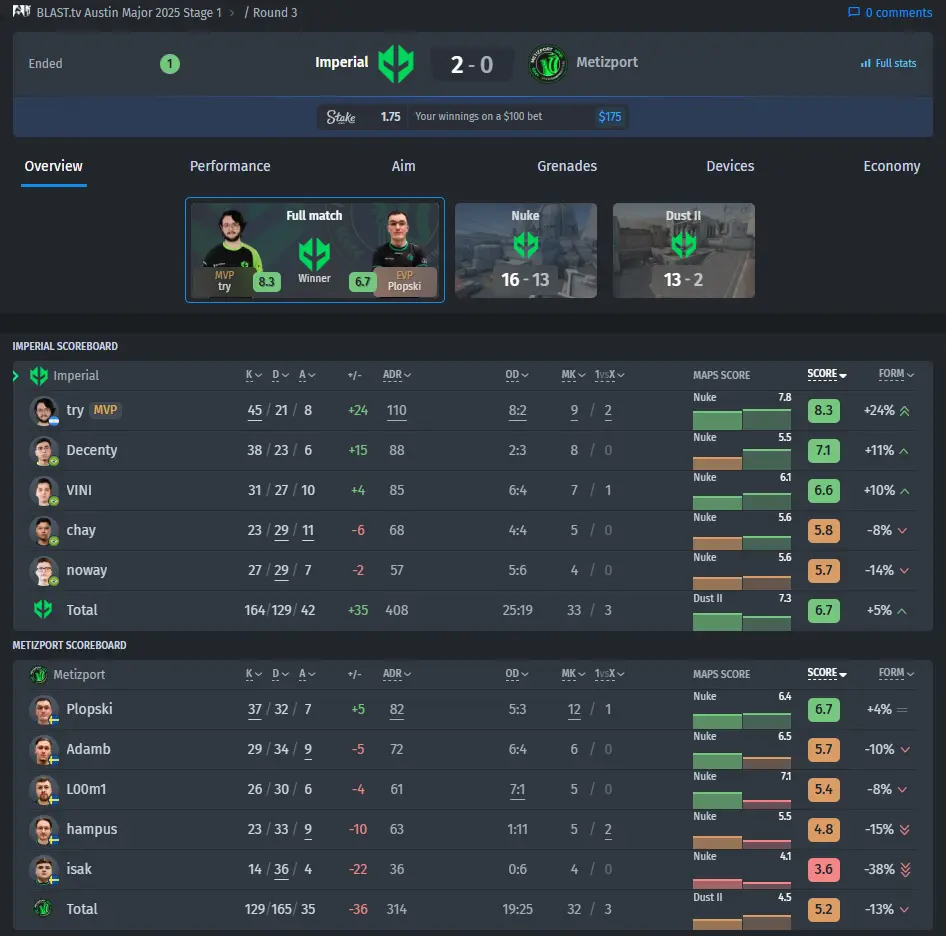Click Imperial Total Dust II score bar
Screen dimensions: 946x936
(x=717, y=621)
